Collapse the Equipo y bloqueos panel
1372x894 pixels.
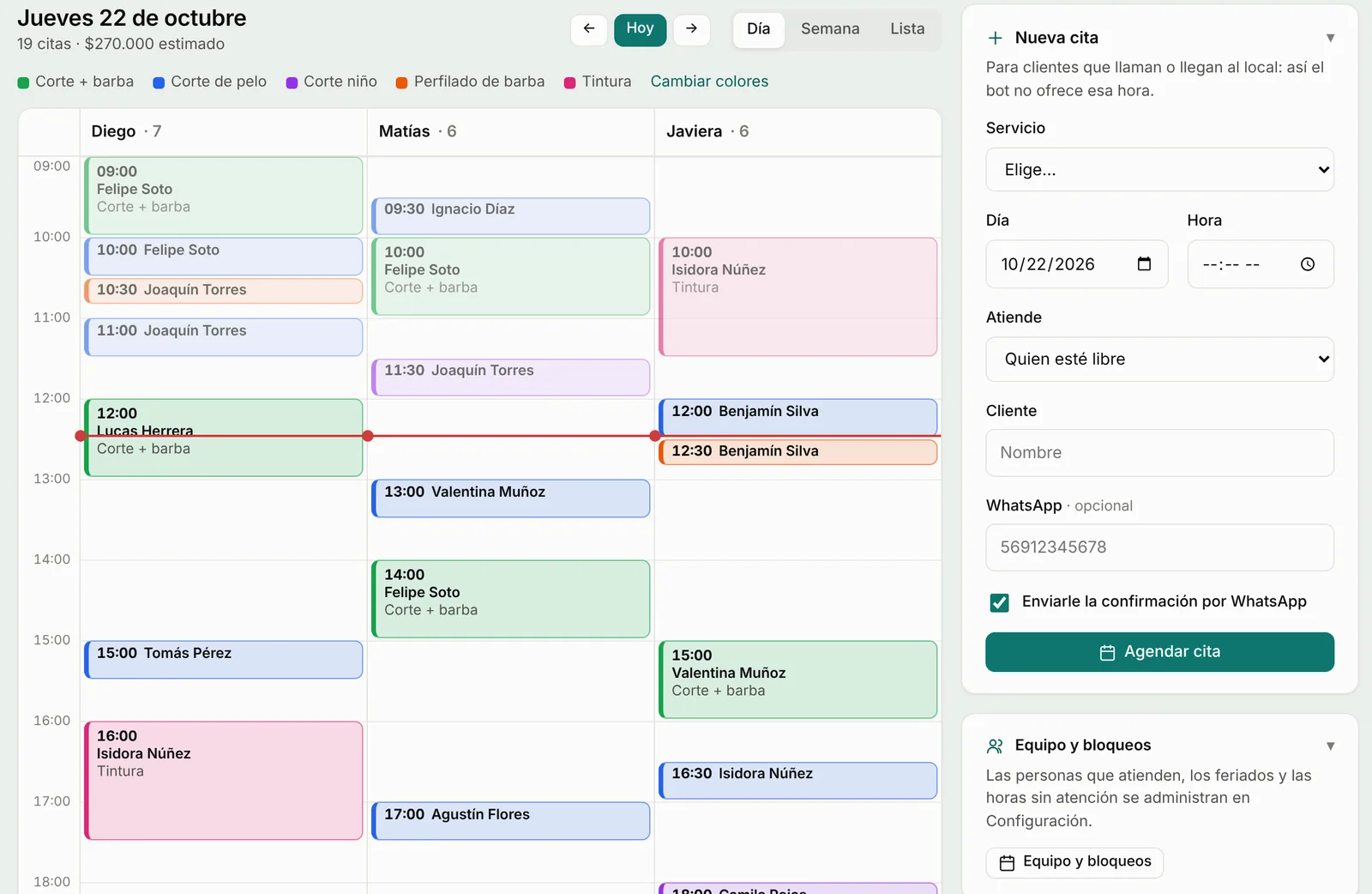pos(1330,746)
